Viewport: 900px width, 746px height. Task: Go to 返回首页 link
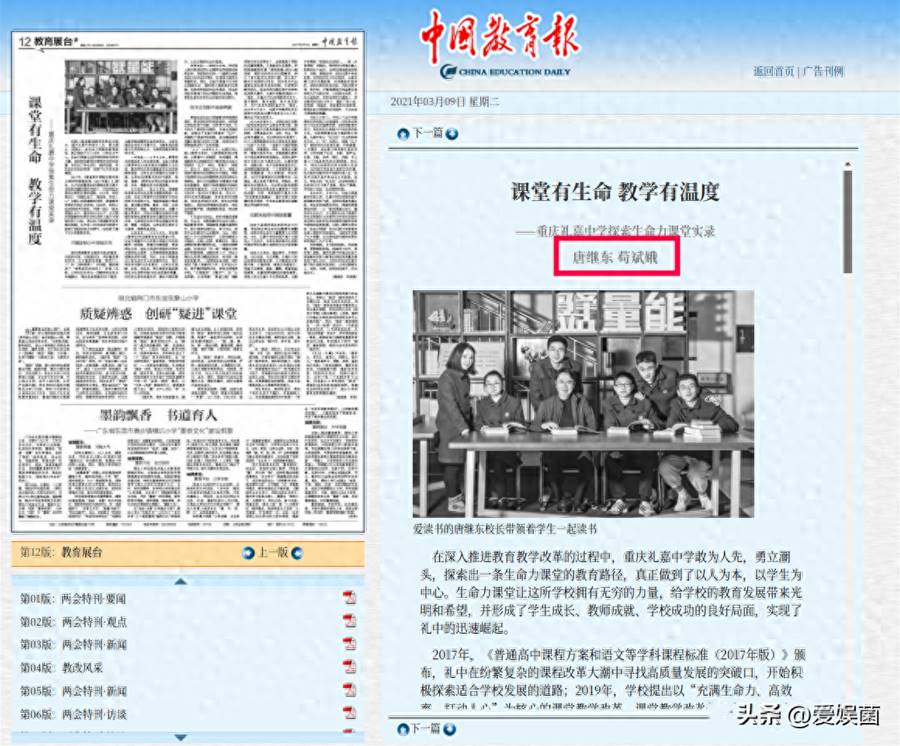click(x=773, y=71)
